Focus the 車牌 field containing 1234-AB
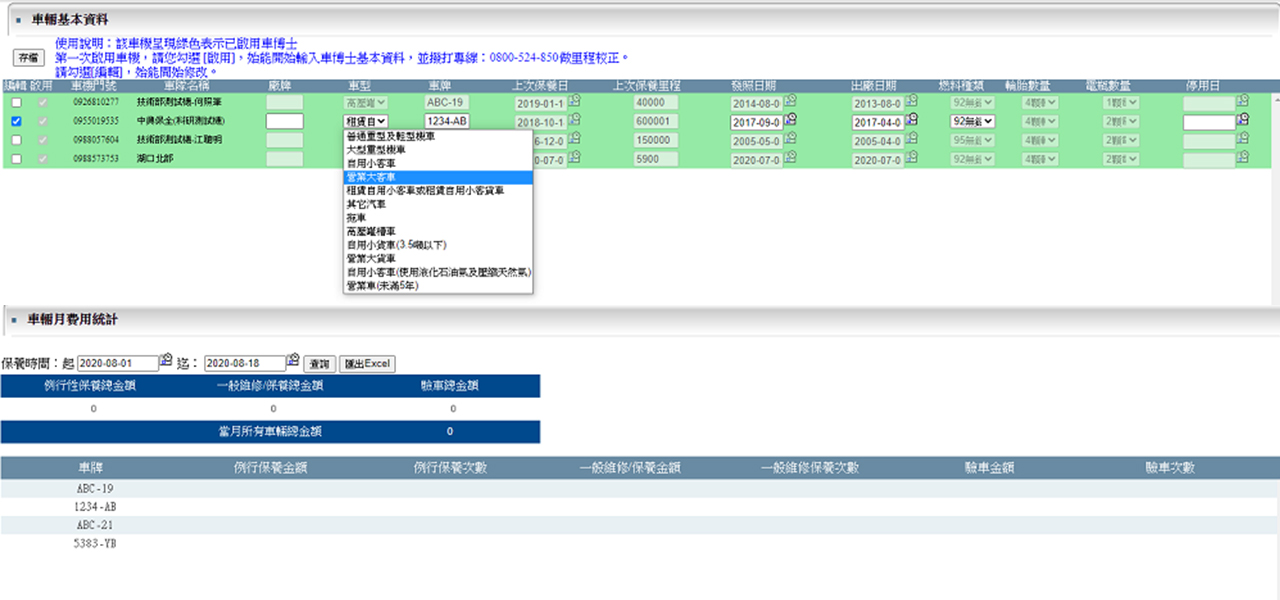Screen dimensions: 1280x600 coord(447,121)
